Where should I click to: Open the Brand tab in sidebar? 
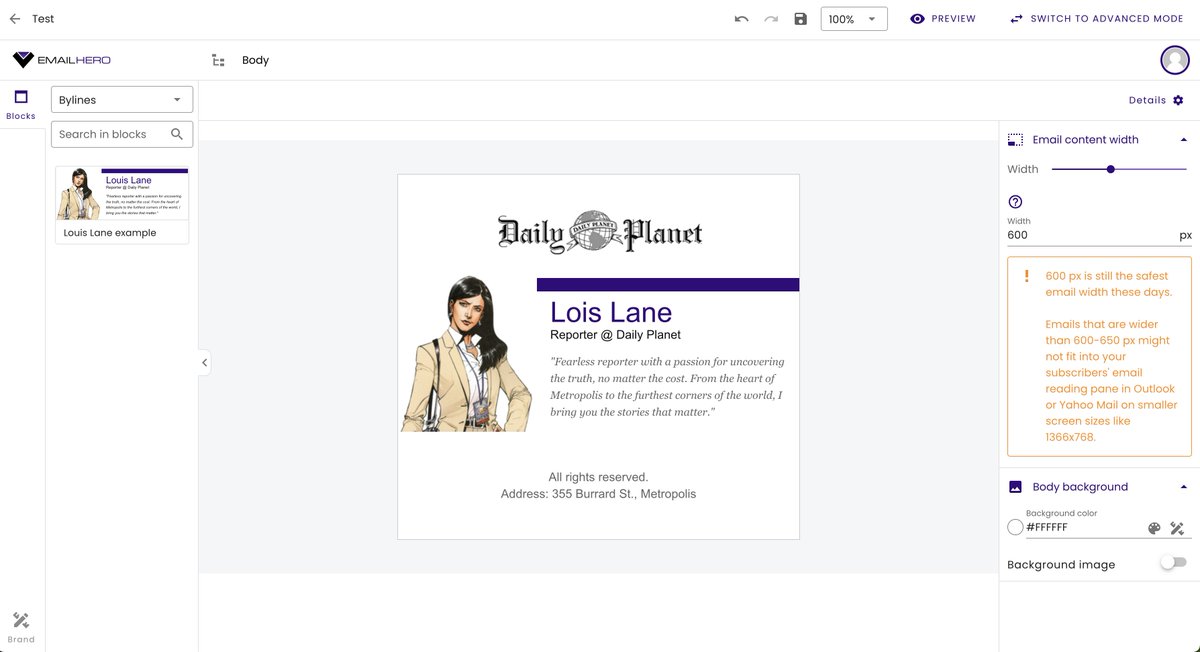tap(21, 627)
